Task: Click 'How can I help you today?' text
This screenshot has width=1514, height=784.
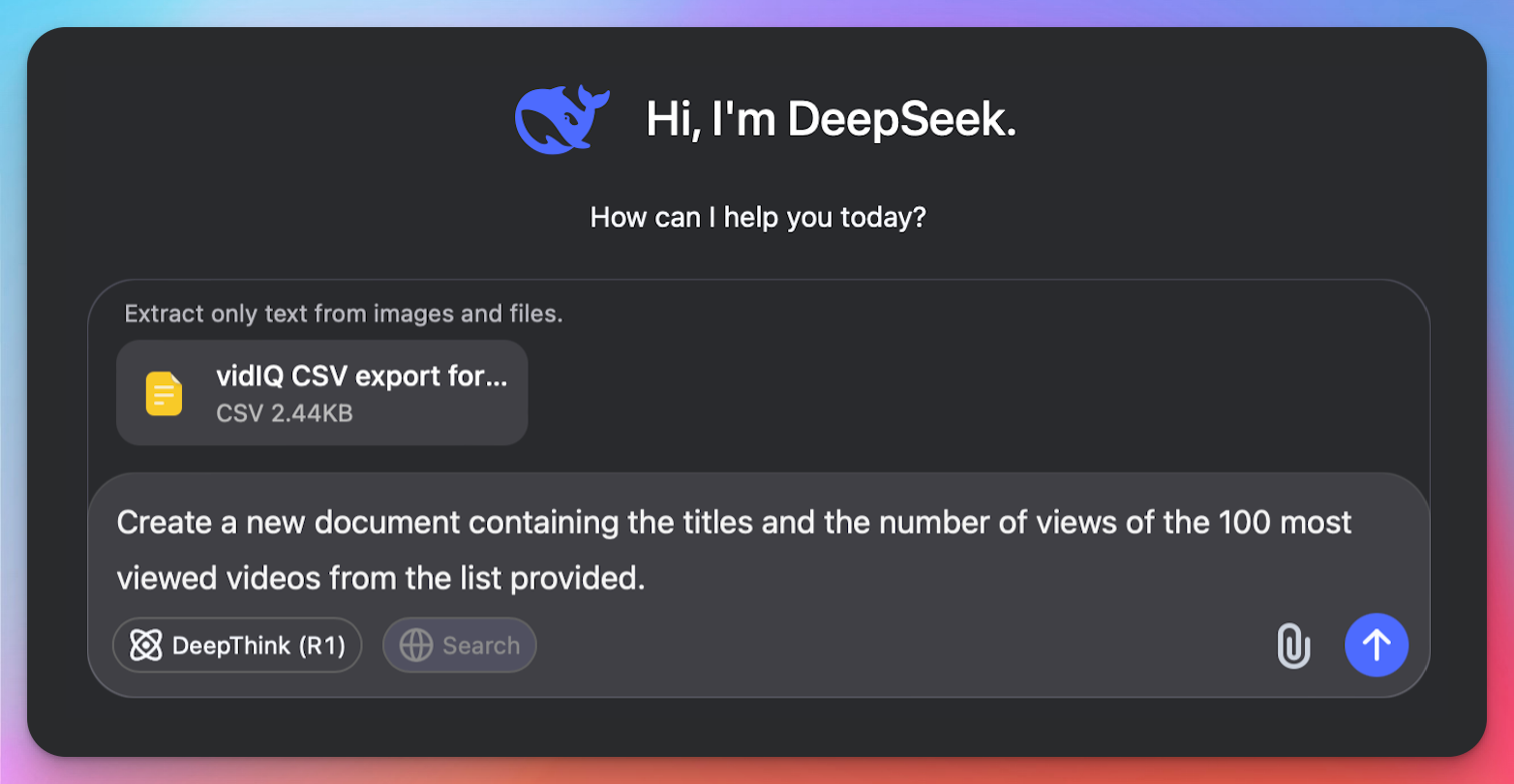Action: click(758, 217)
